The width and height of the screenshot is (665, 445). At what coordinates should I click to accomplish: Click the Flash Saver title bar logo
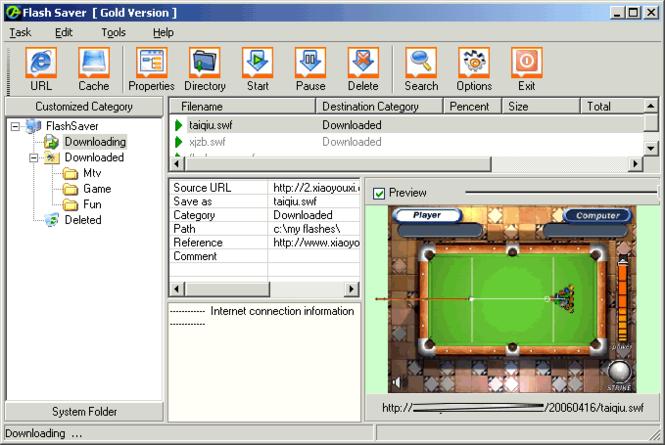[x=13, y=13]
